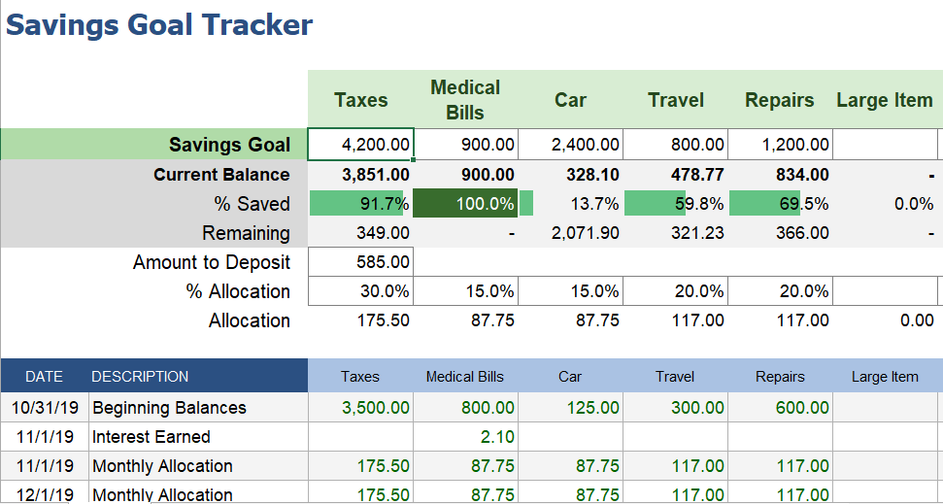Click the Car savings goal 2,400.00 cell
This screenshot has width=943, height=504.
570,145
